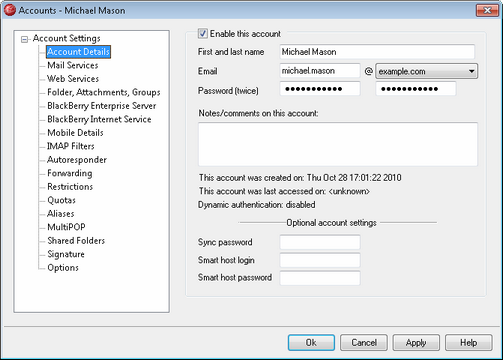
Task: Click the Ok button
Action: point(311,343)
